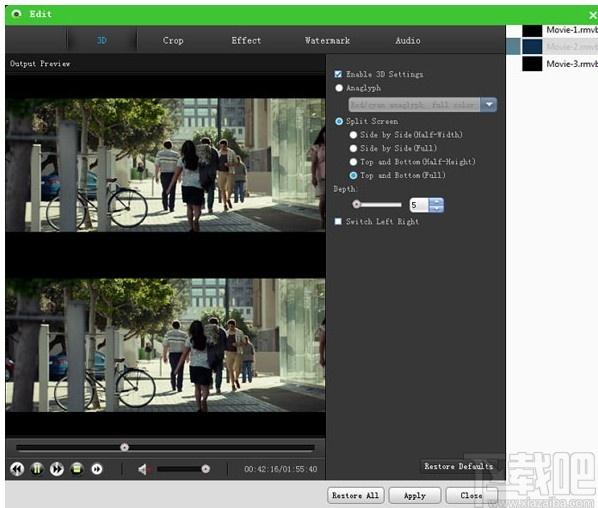Pause the video preview
The width and height of the screenshot is (598, 508).
coord(37,469)
